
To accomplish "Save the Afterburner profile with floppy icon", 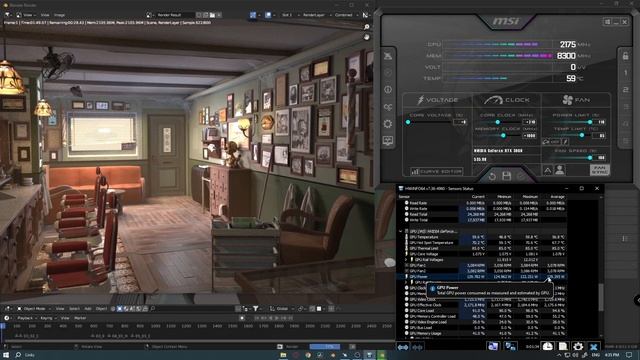I will [507, 176].
